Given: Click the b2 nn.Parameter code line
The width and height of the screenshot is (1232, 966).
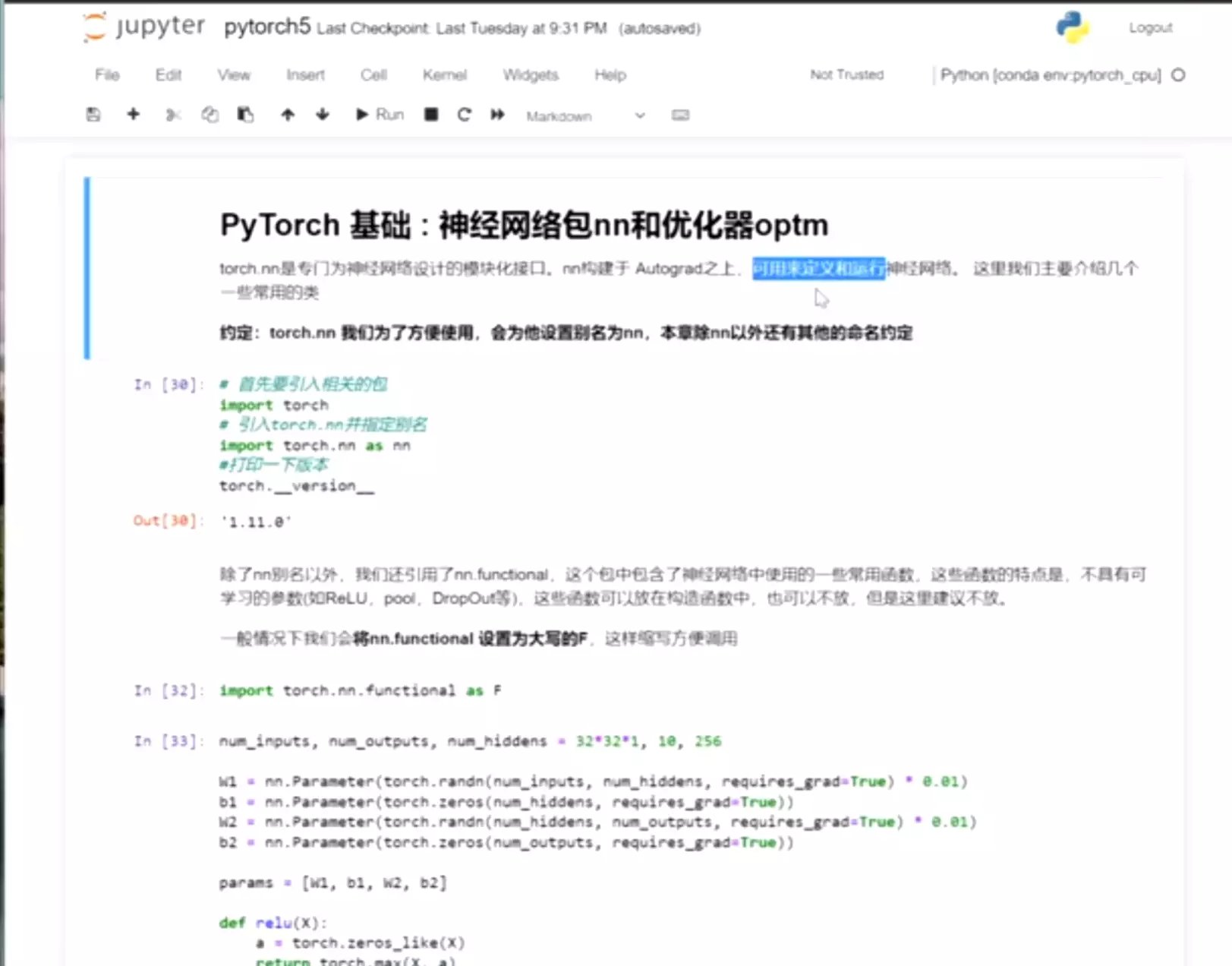Looking at the screenshot, I should (x=506, y=842).
